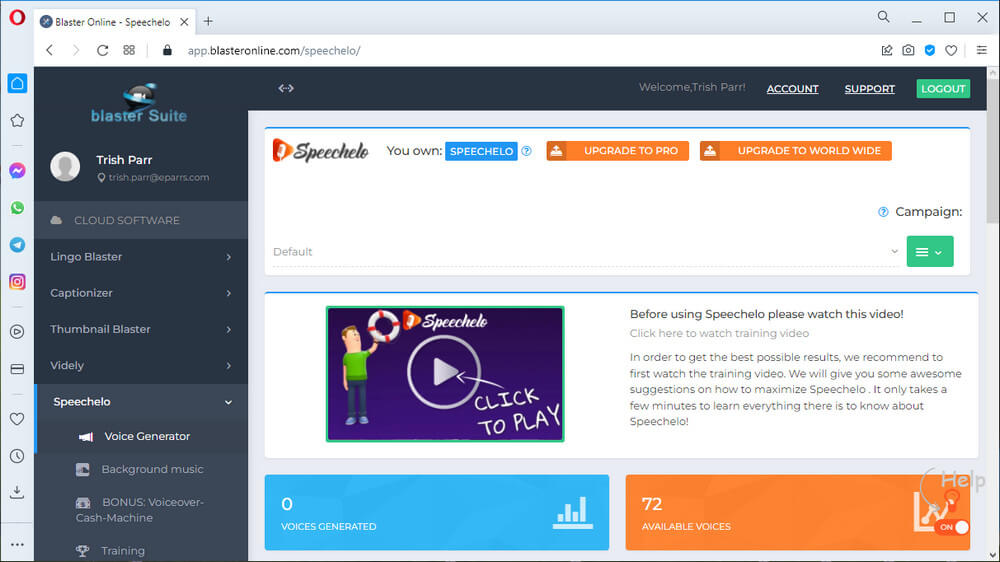Play the Speechelo training video thumbnail

click(445, 374)
